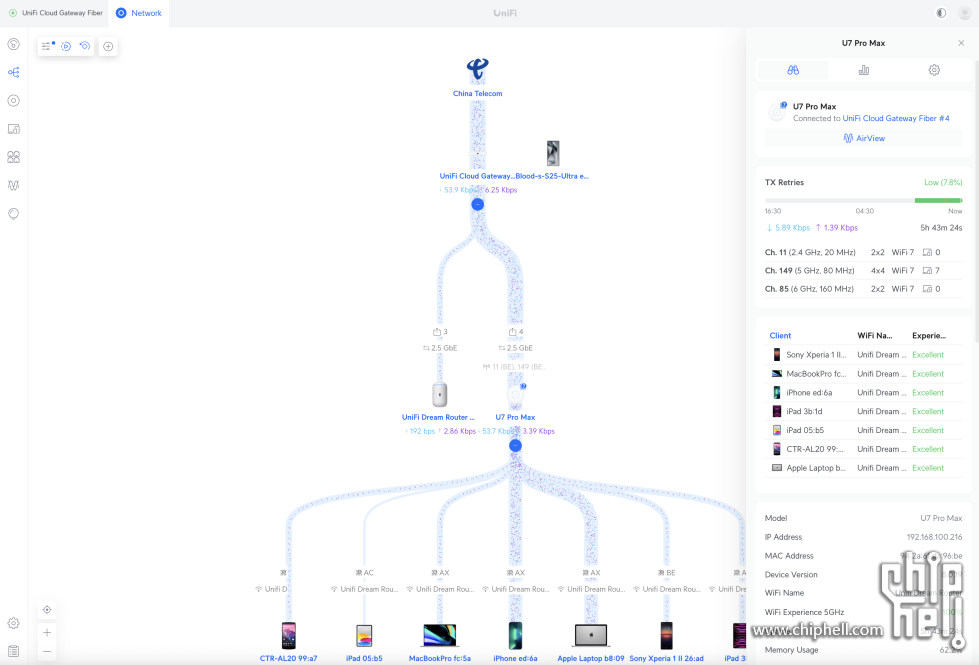Zoom out on the topology map
The image size is (979, 665).
click(x=47, y=651)
